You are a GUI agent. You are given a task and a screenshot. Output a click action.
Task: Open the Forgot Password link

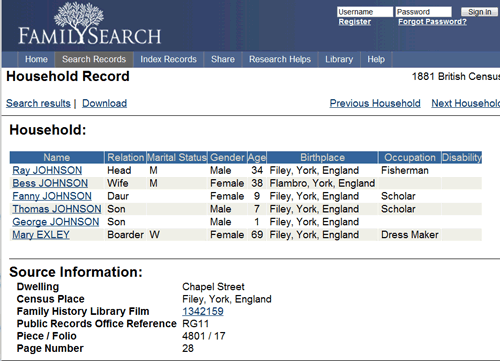click(432, 22)
